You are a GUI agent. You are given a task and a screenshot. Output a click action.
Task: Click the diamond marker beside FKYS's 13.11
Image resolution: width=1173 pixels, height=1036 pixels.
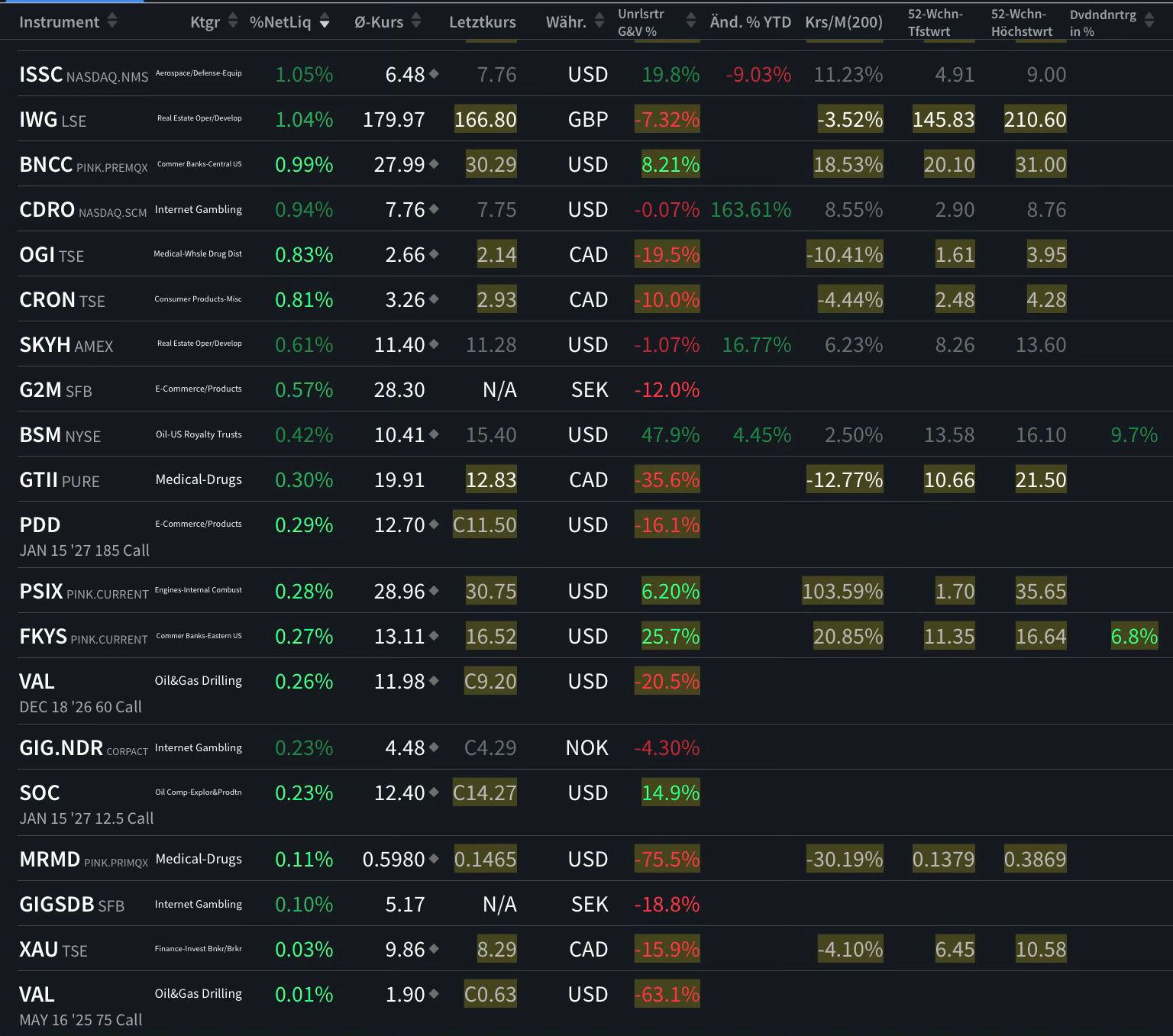point(434,636)
